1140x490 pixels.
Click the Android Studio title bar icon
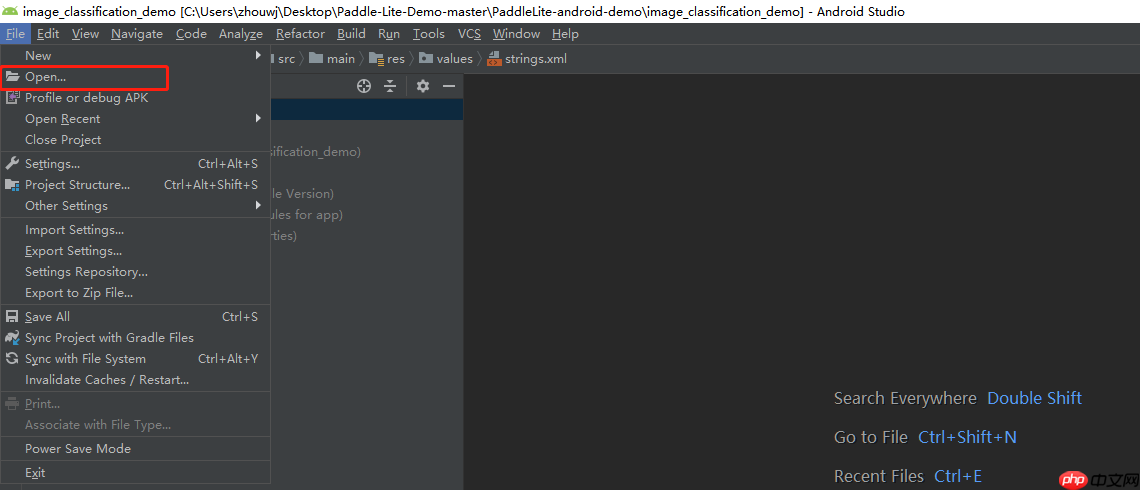10,11
